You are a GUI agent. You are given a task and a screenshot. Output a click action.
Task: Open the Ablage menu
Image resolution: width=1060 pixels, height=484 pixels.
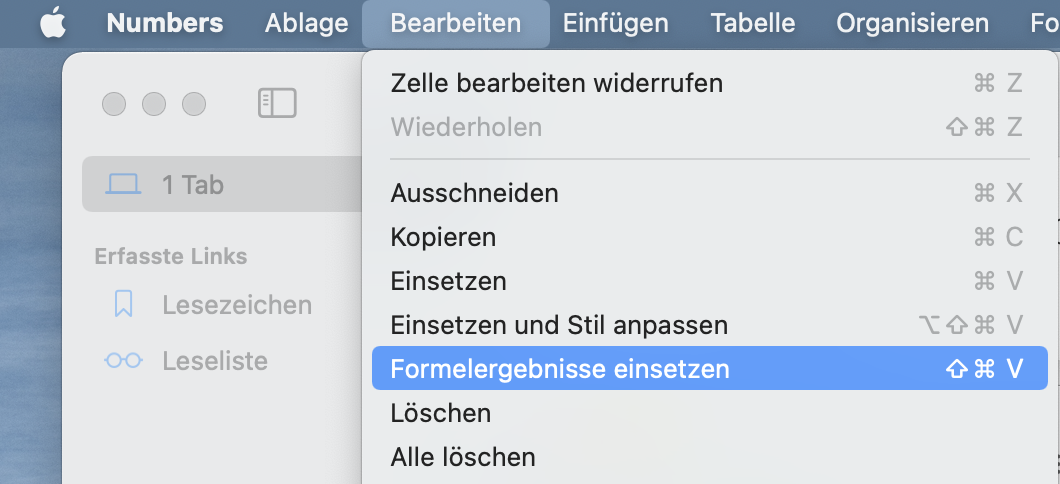click(x=306, y=23)
